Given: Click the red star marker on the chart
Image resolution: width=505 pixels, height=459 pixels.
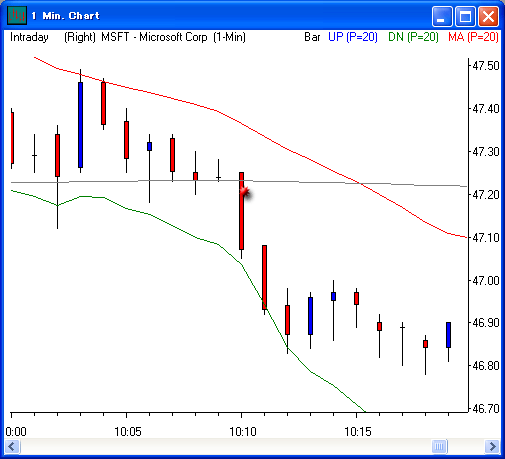Looking at the screenshot, I should 245,192.
